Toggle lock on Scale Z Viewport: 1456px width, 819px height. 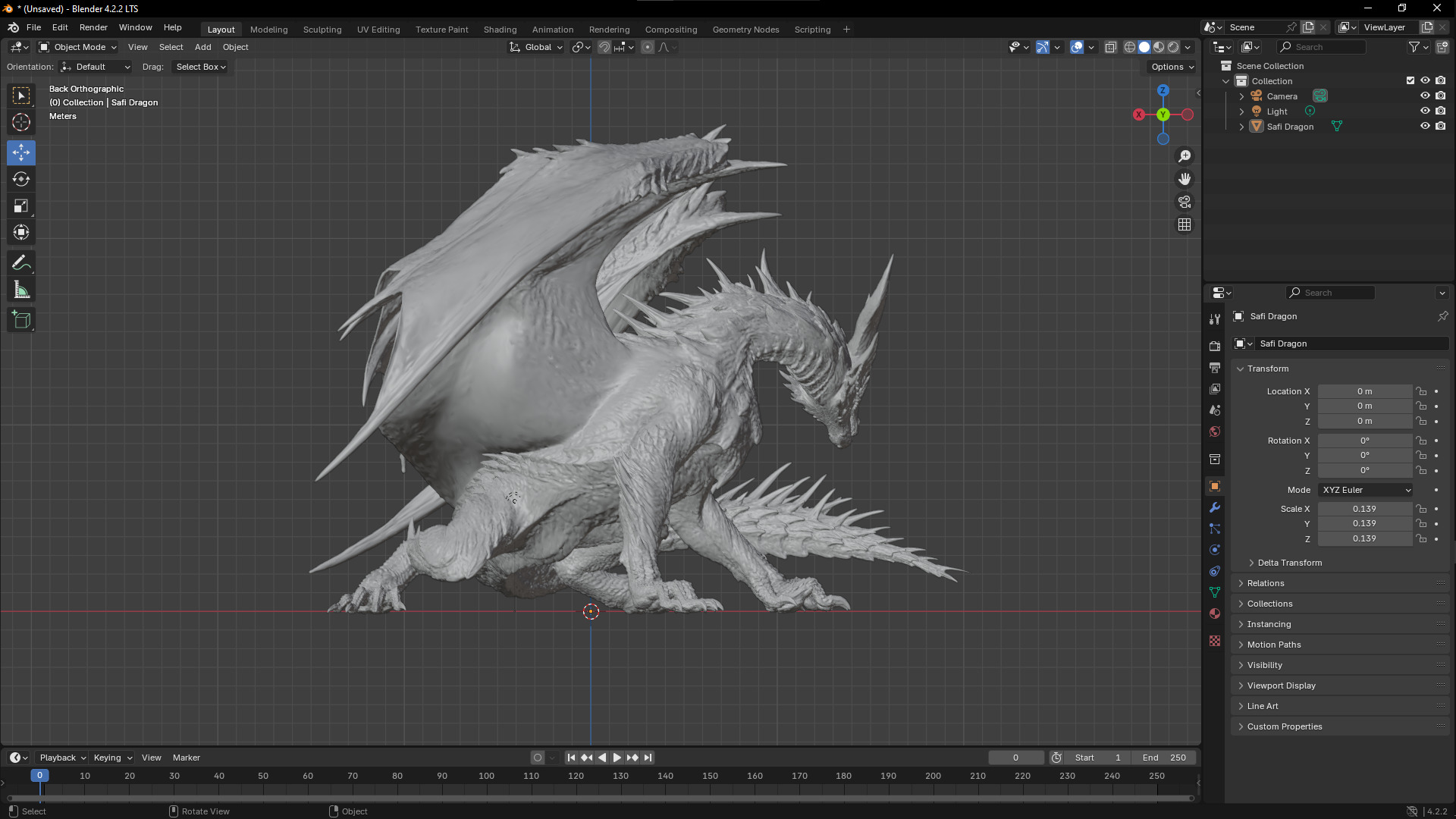point(1422,538)
